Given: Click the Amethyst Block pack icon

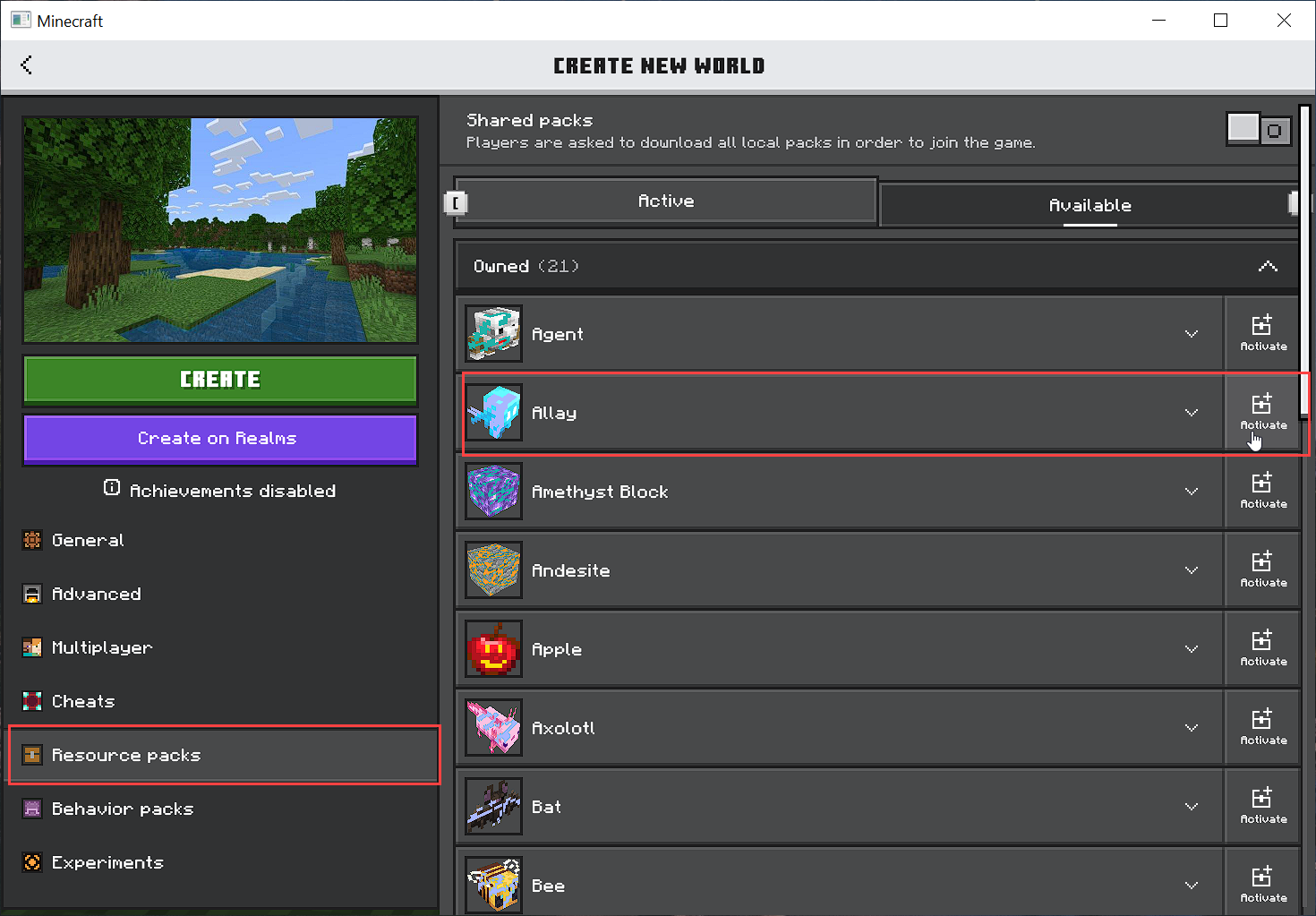Looking at the screenshot, I should click(x=494, y=492).
